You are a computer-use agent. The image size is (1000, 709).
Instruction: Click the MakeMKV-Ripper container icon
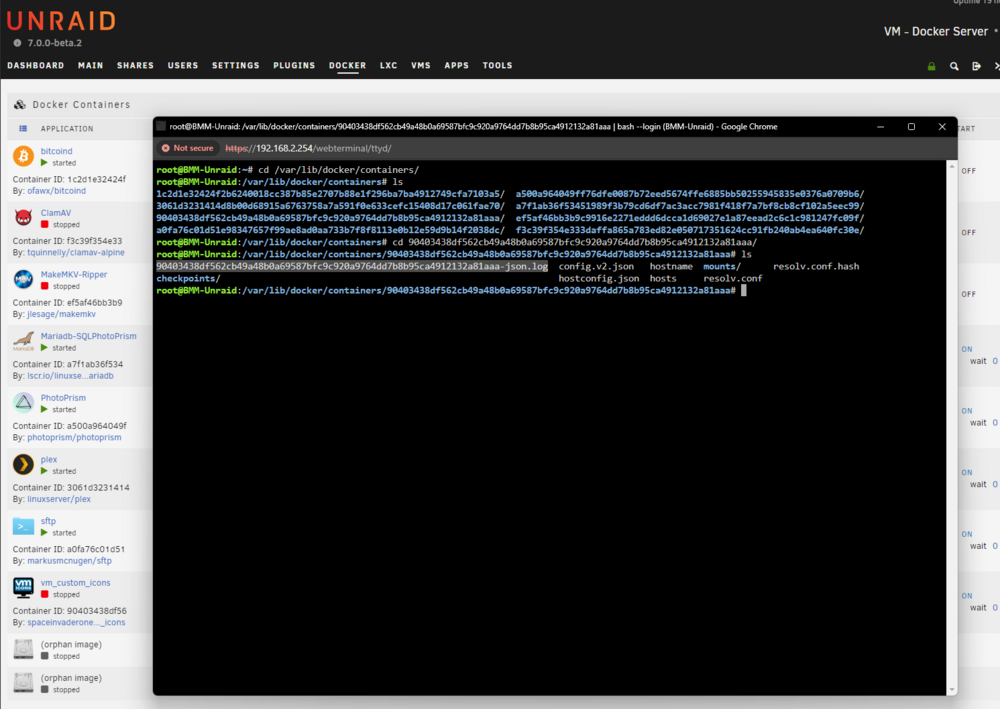tap(24, 279)
